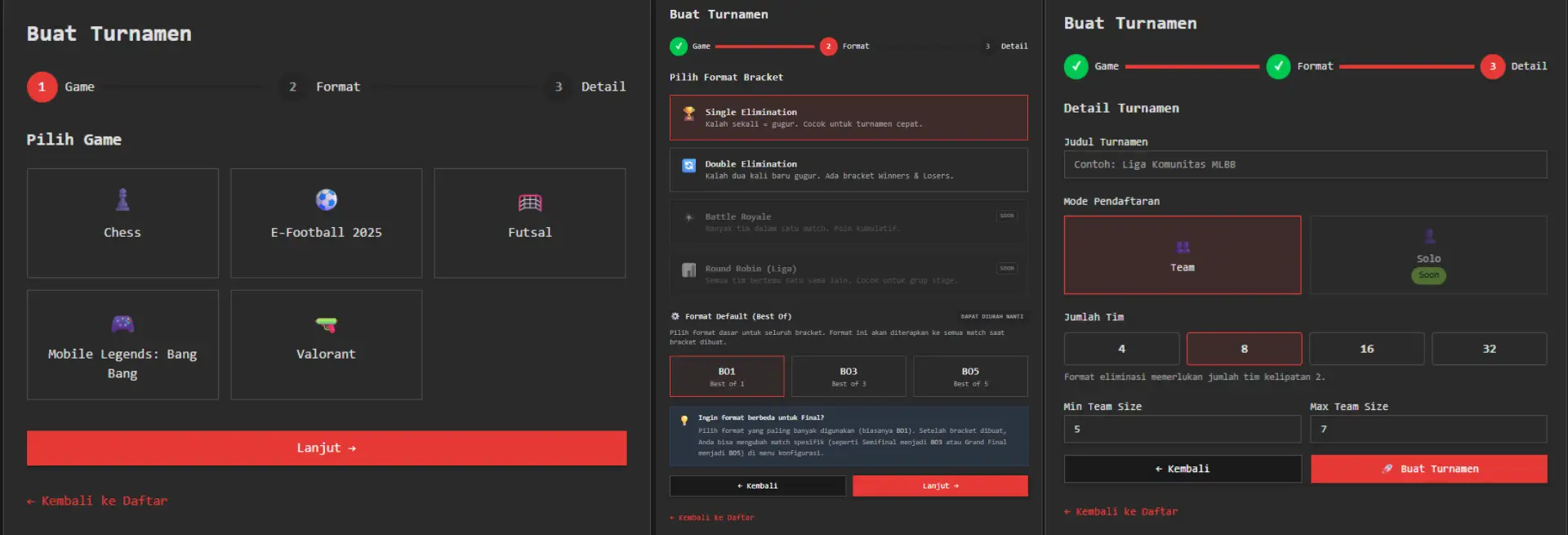This screenshot has width=1568, height=535.
Task: Click Format step label in right panel
Action: click(x=1315, y=66)
